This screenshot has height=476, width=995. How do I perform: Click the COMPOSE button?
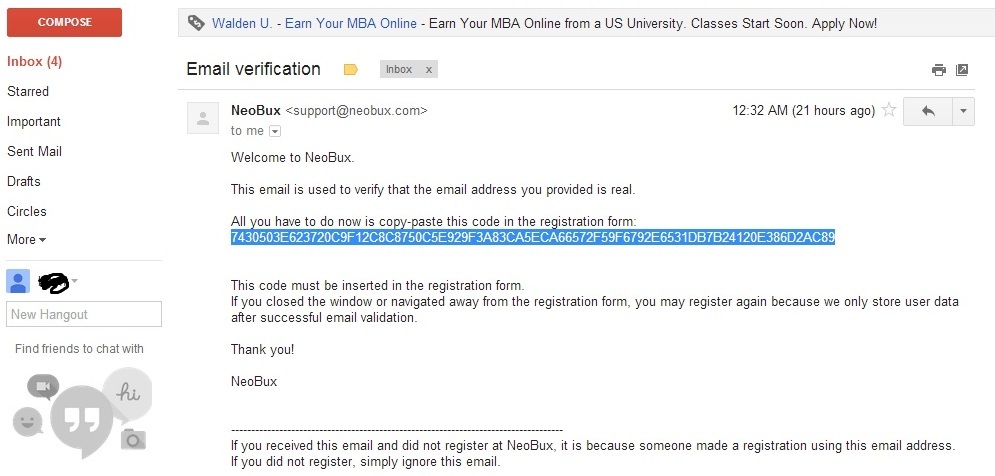64,22
